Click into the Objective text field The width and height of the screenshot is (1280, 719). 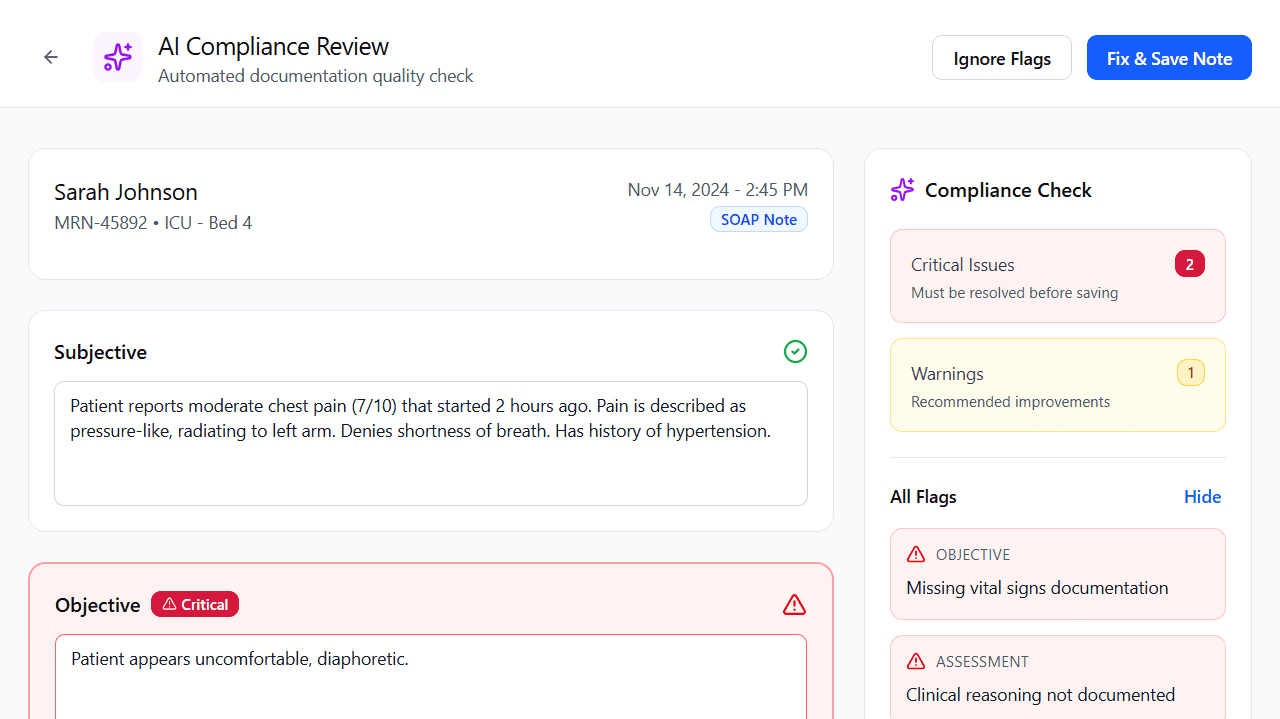click(431, 677)
